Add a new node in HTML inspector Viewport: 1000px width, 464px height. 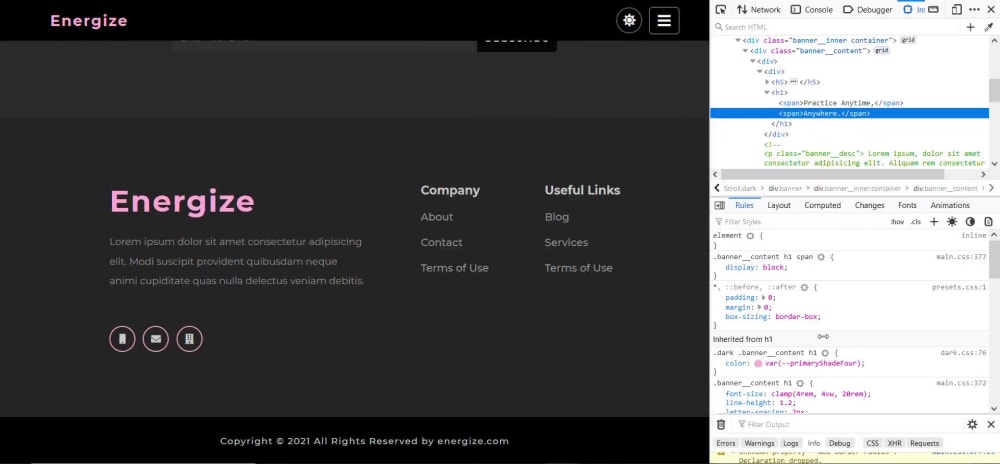[x=970, y=27]
